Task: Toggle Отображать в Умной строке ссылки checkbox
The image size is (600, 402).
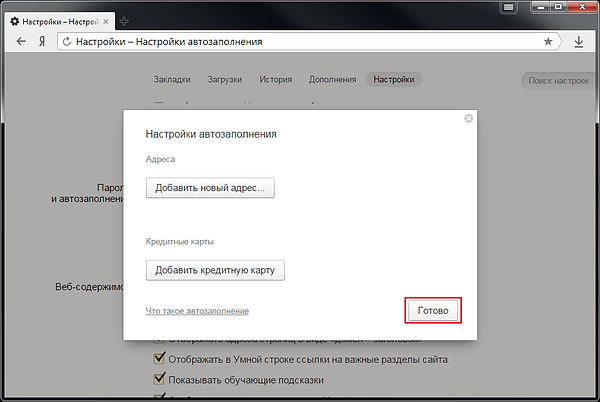Action: (x=159, y=359)
